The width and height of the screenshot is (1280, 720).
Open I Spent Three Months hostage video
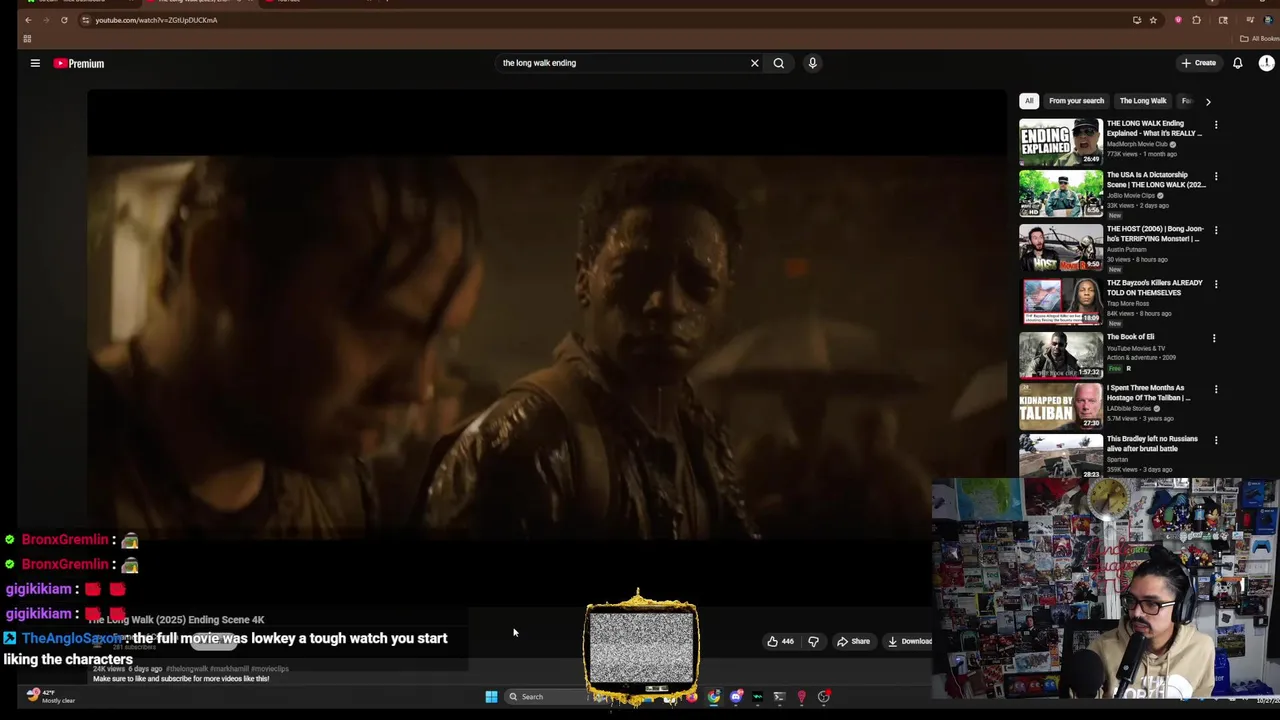(1060, 406)
